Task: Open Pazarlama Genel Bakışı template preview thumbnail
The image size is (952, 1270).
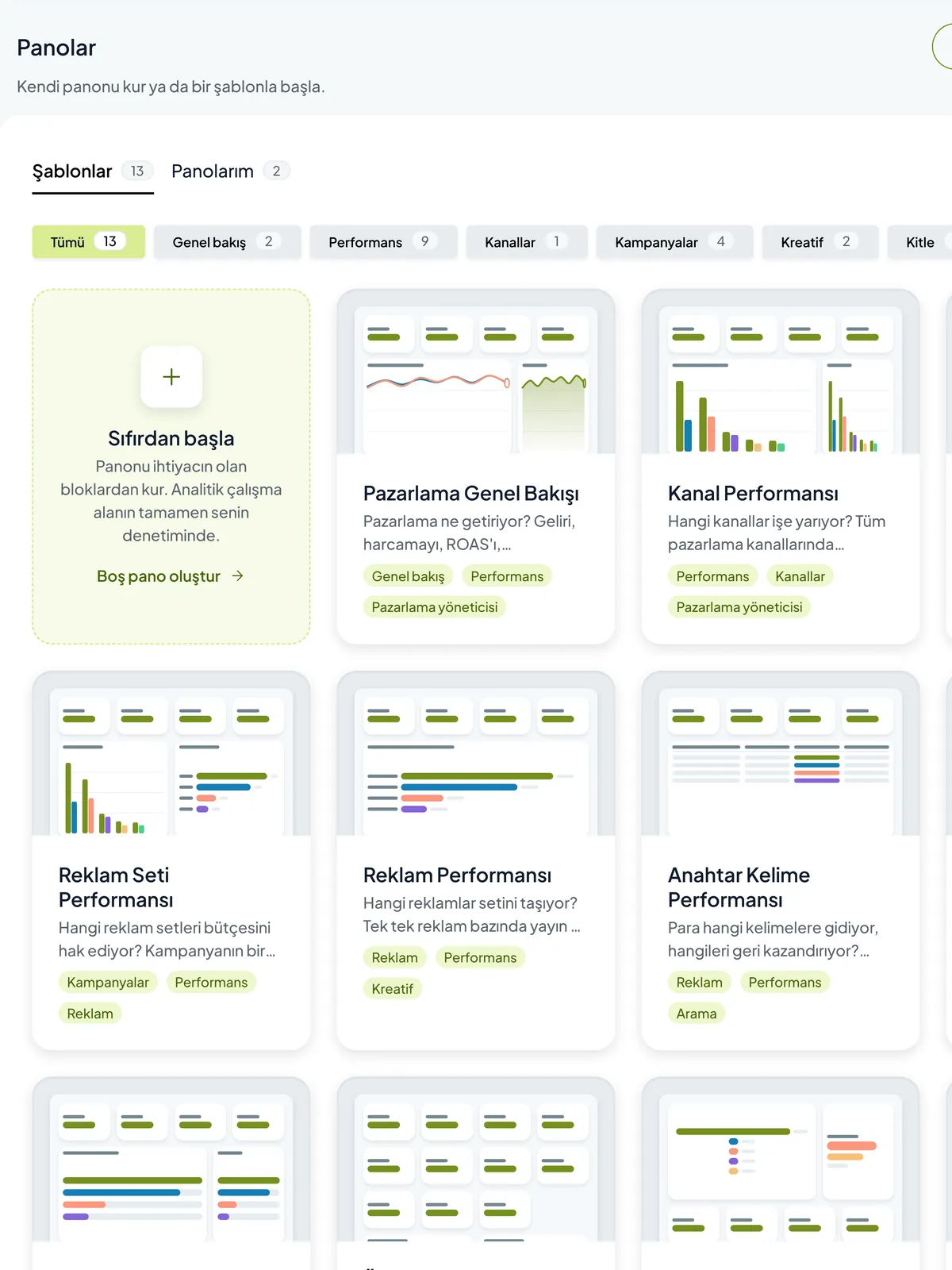Action: (476, 371)
